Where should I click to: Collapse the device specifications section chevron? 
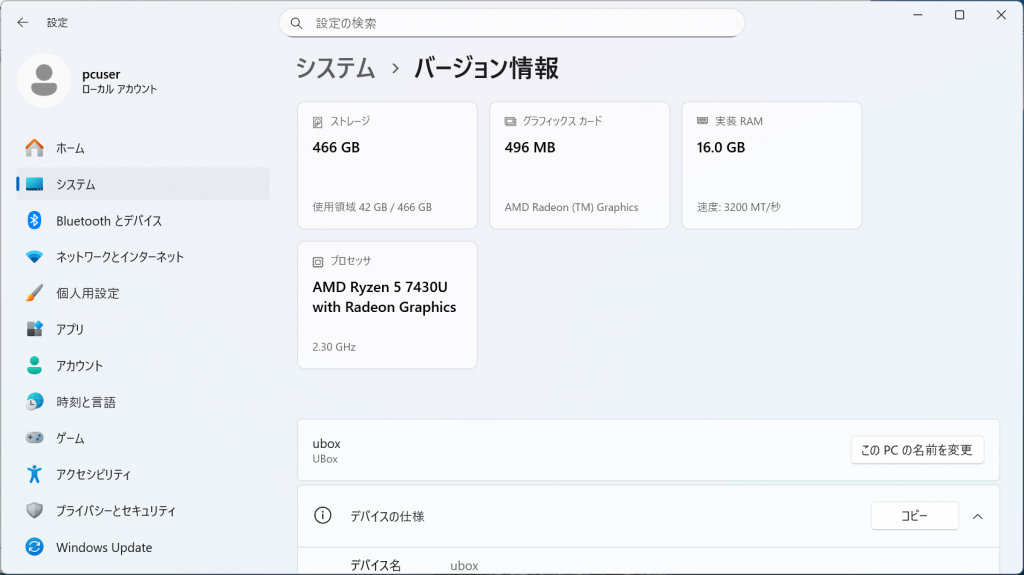(978, 516)
